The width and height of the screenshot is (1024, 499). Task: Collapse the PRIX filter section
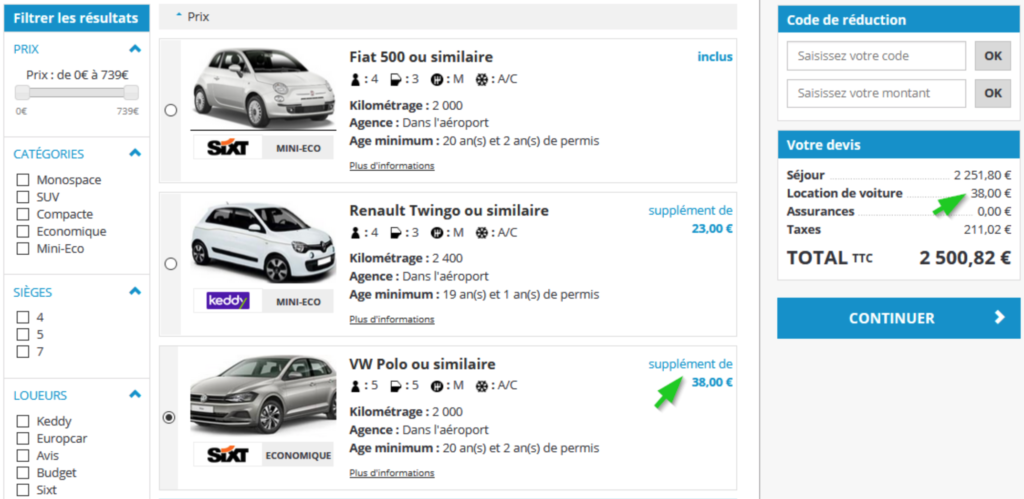[135, 48]
